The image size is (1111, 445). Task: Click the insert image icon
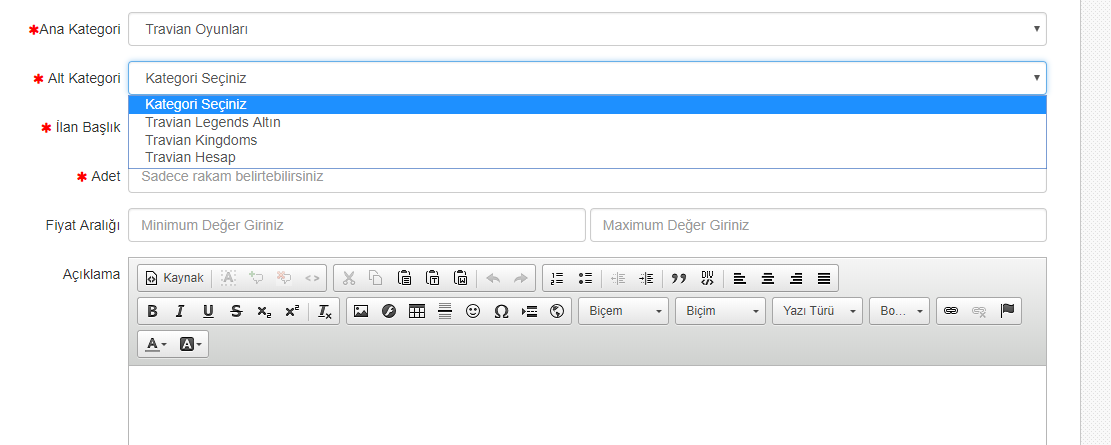[x=361, y=311]
